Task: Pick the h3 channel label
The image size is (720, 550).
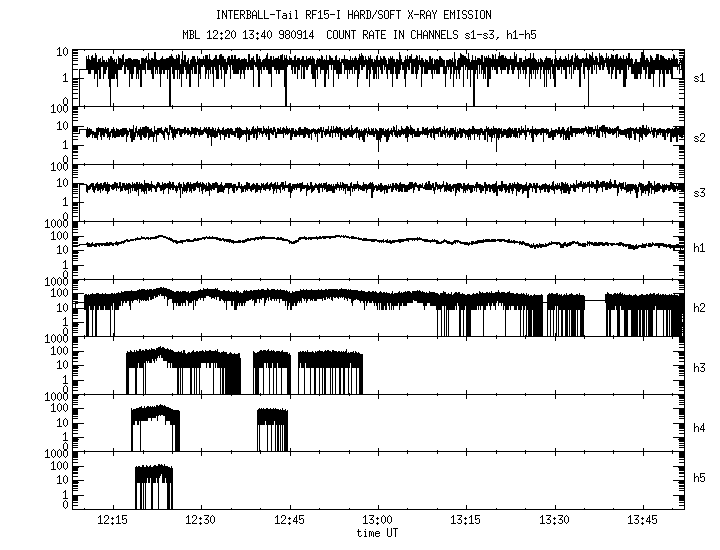Action: tap(700, 365)
